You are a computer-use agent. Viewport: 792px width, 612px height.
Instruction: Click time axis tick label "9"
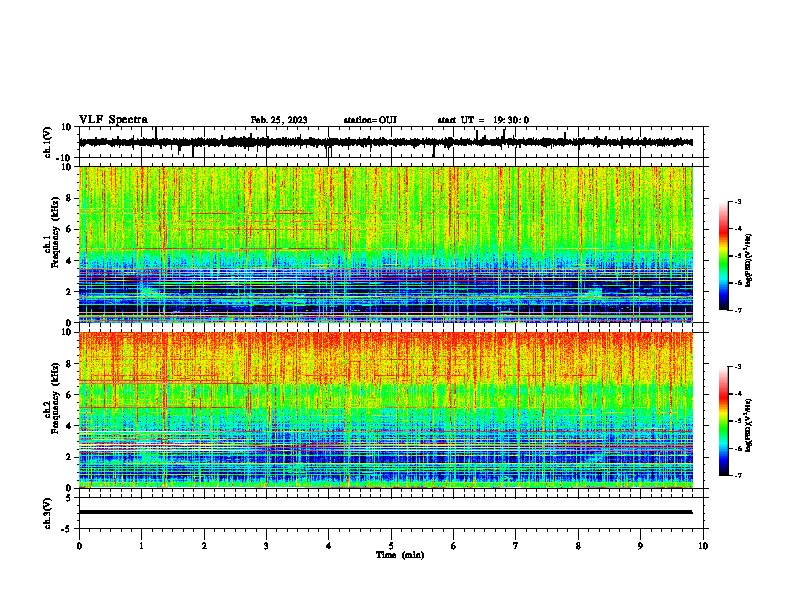(640, 546)
